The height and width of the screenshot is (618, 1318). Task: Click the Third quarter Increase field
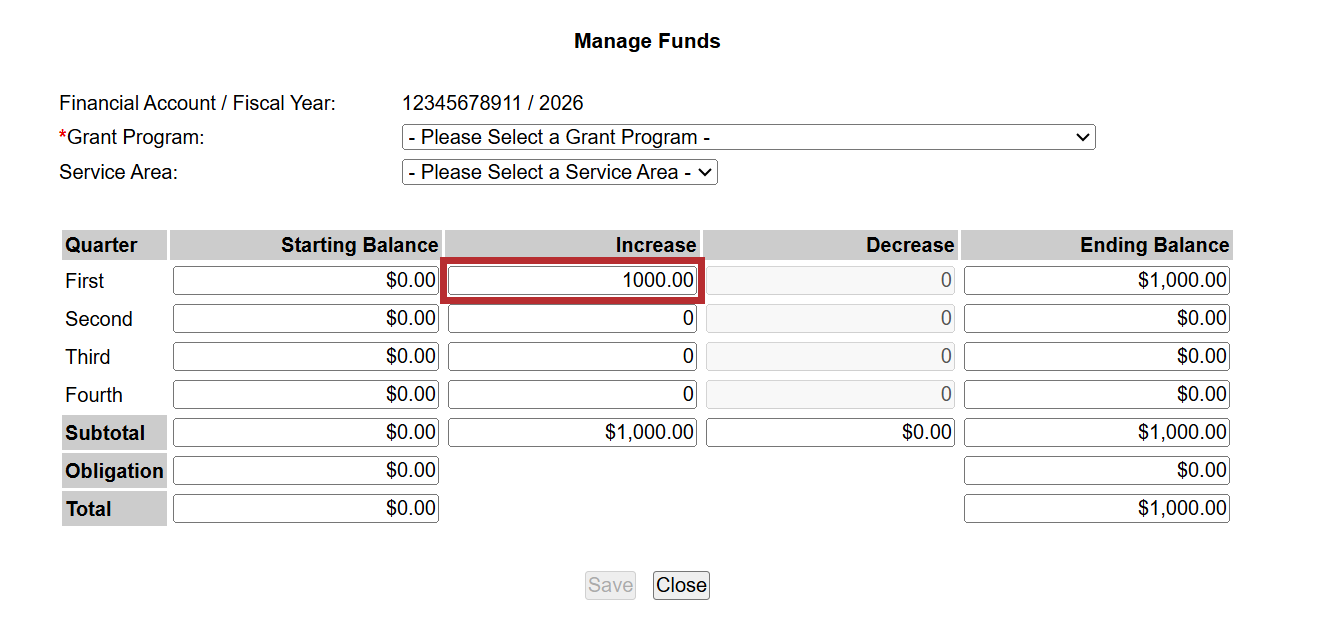[572, 357]
